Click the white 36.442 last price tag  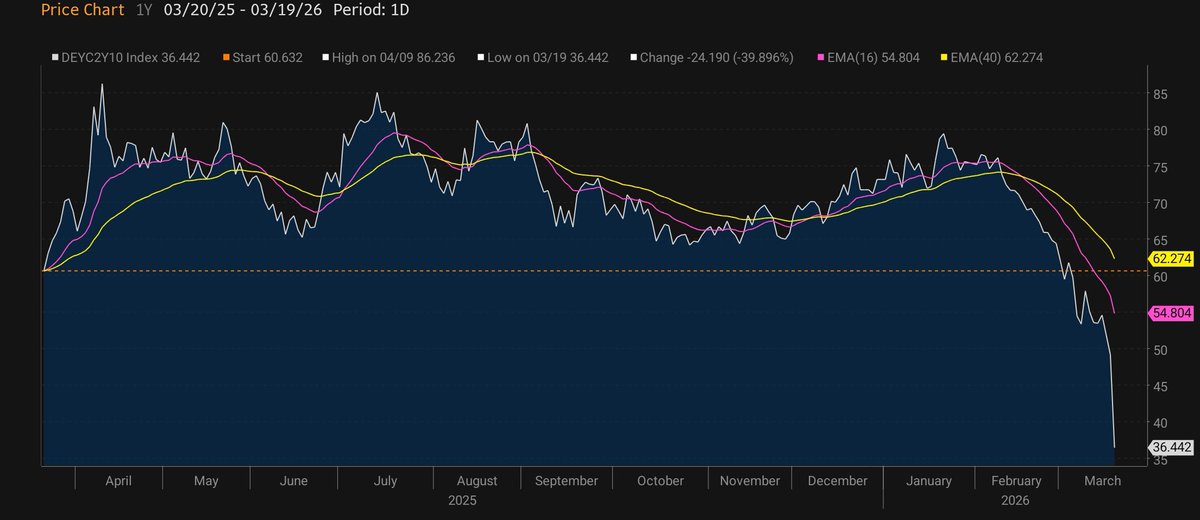(1173, 447)
